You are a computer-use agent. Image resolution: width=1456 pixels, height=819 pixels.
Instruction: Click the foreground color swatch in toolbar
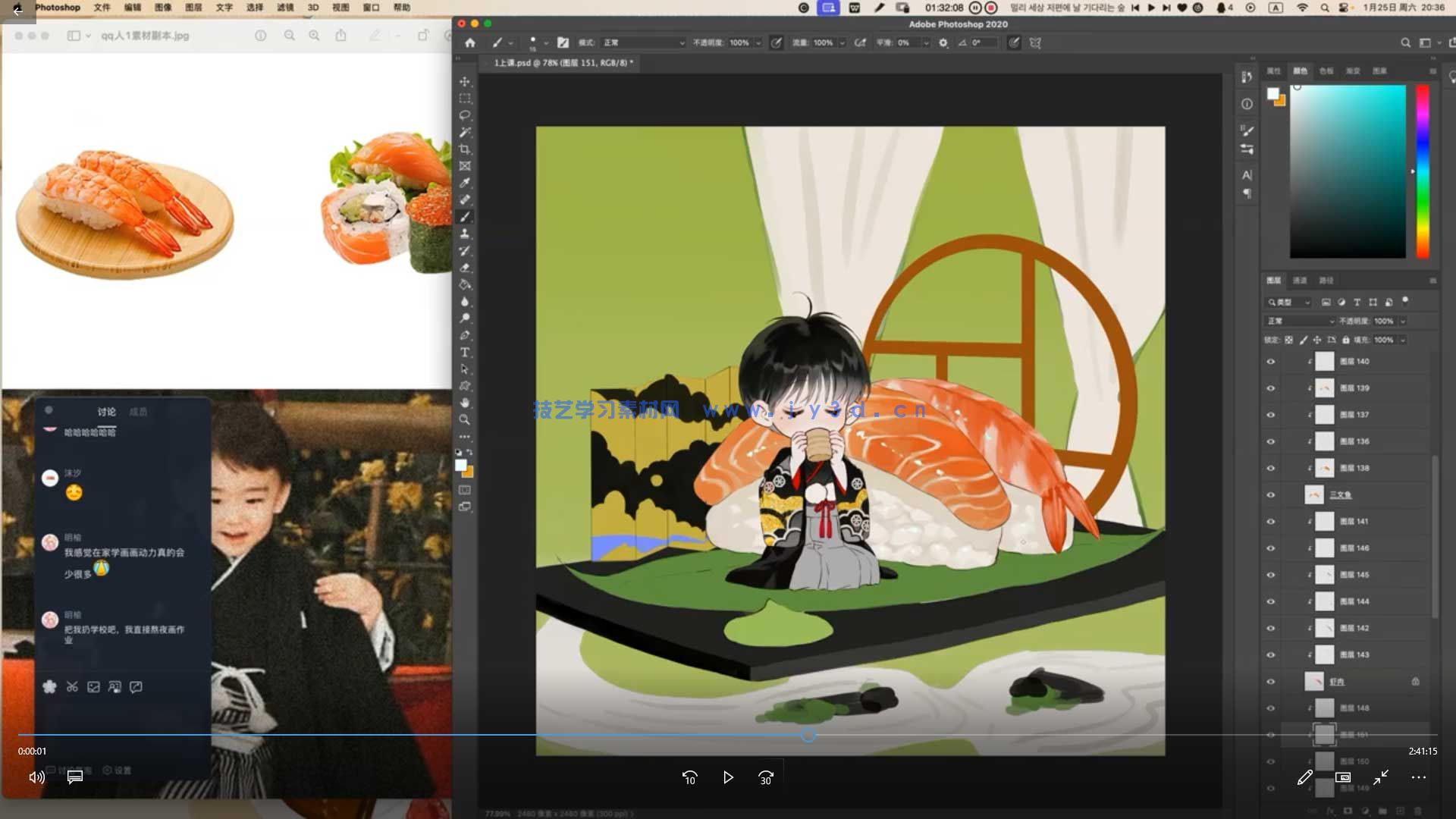tap(460, 466)
